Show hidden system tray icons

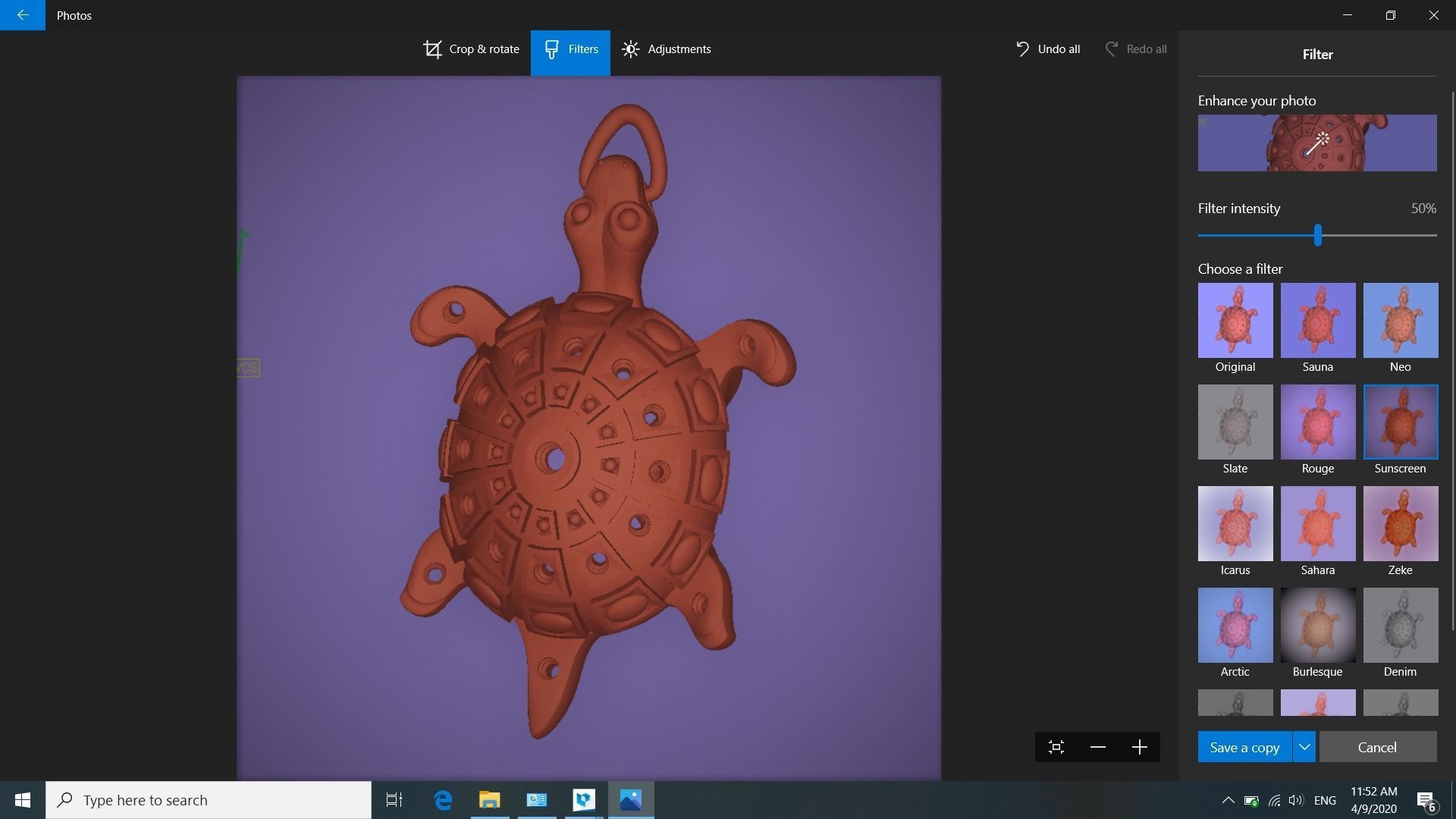pyautogui.click(x=1228, y=800)
